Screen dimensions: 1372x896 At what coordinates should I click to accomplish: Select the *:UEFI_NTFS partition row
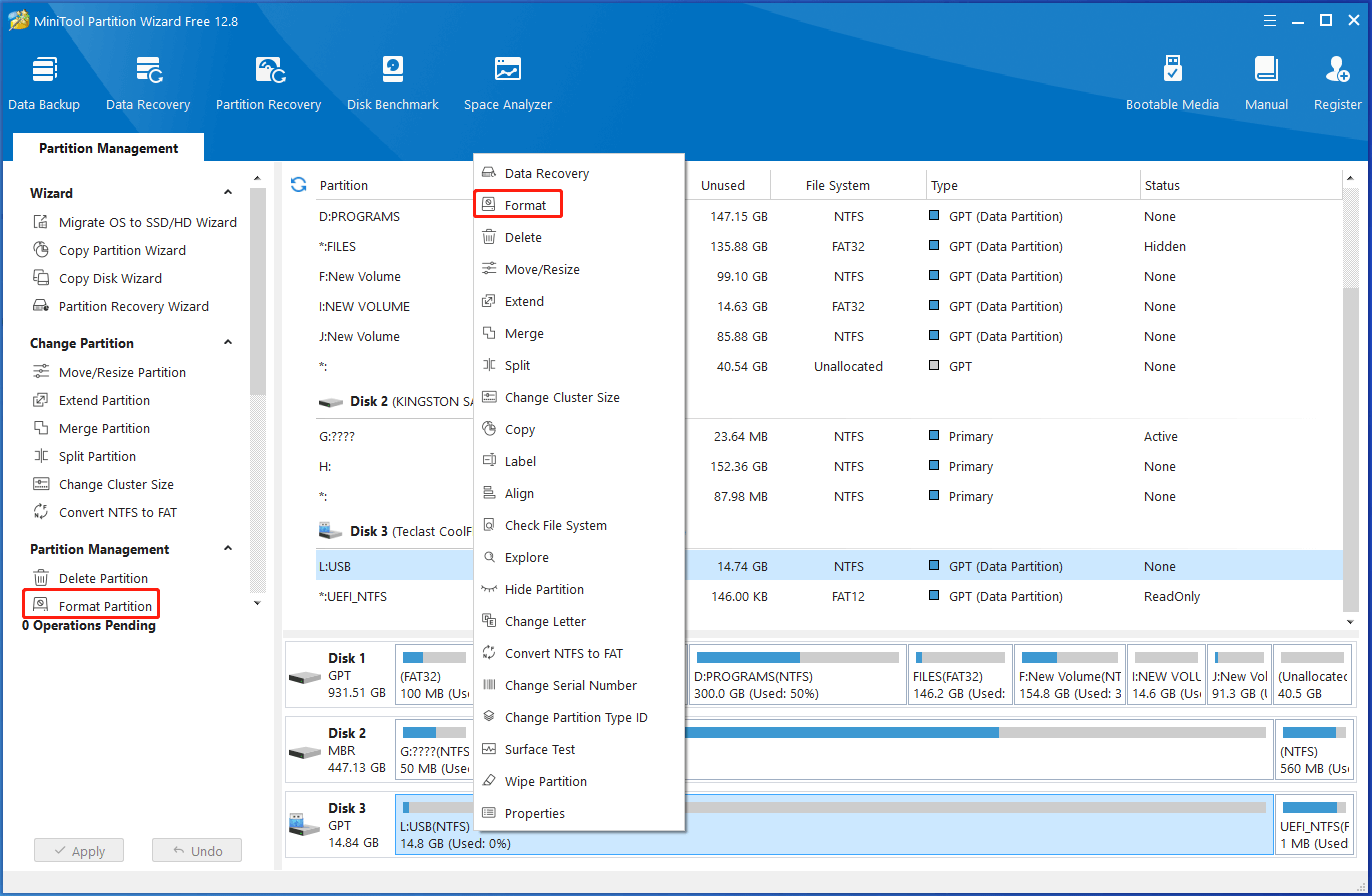(x=830, y=596)
